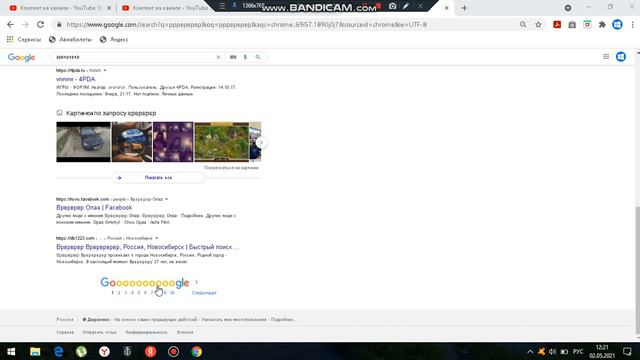The height and width of the screenshot is (360, 640).
Task: Show more images with the carousel next arrow
Action: click(261, 142)
